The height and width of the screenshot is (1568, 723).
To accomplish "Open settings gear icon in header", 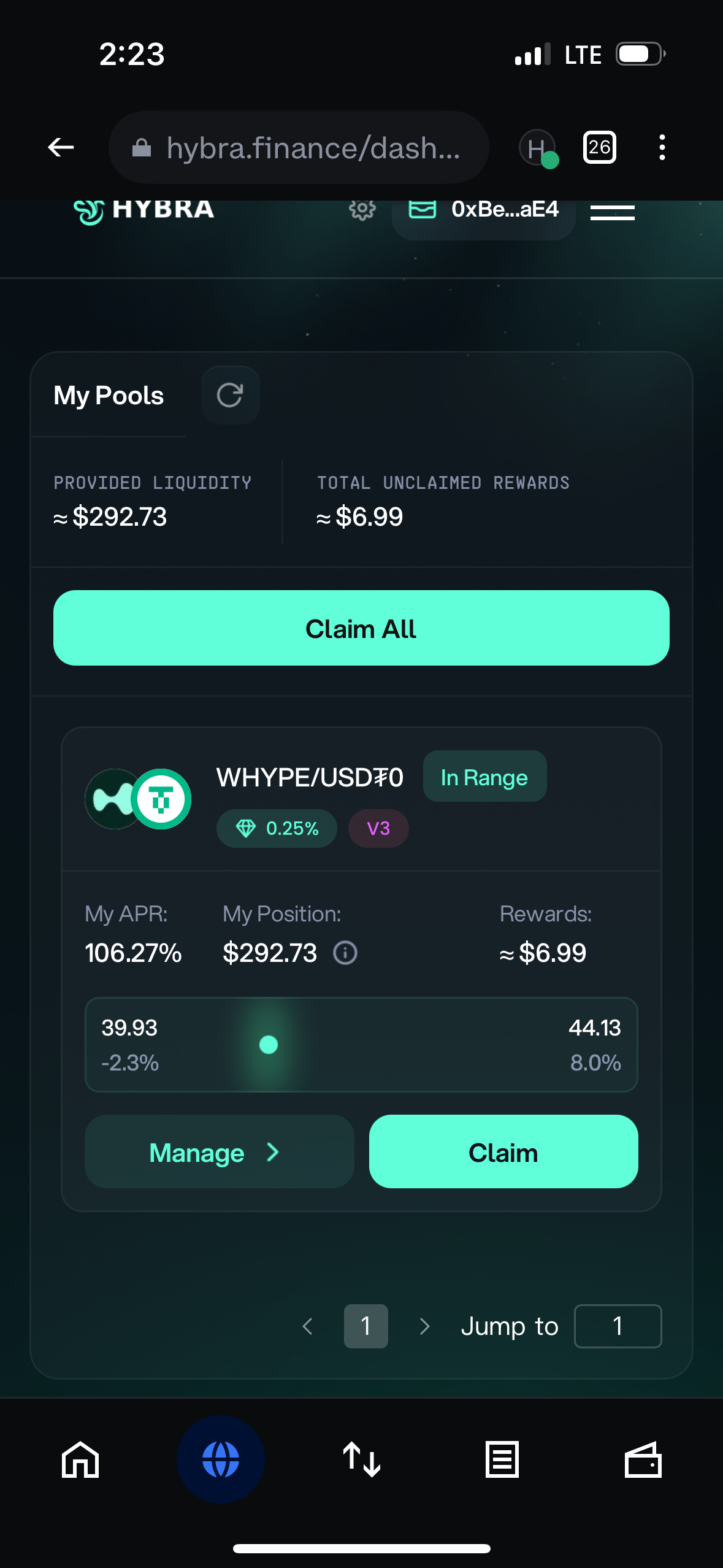I will (362, 211).
